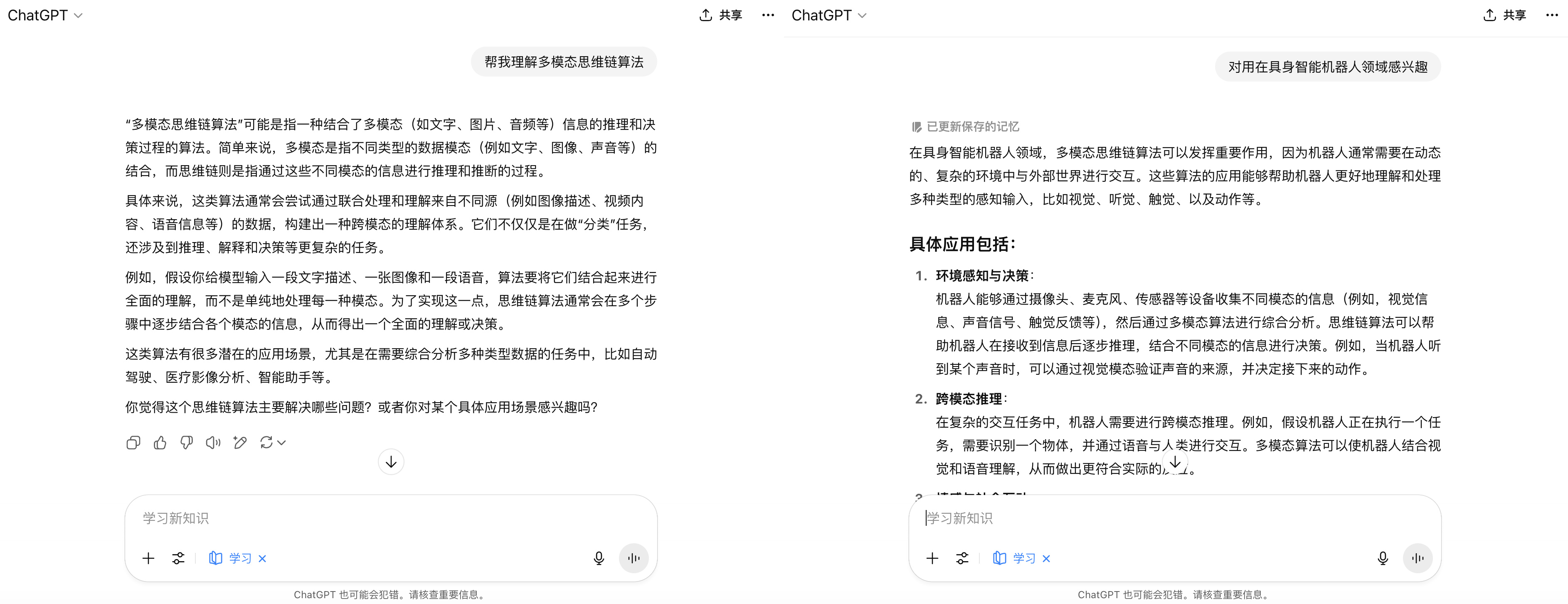Open the left conversation options menu
Screen dimensions: 1568x604
pyautogui.click(x=767, y=15)
